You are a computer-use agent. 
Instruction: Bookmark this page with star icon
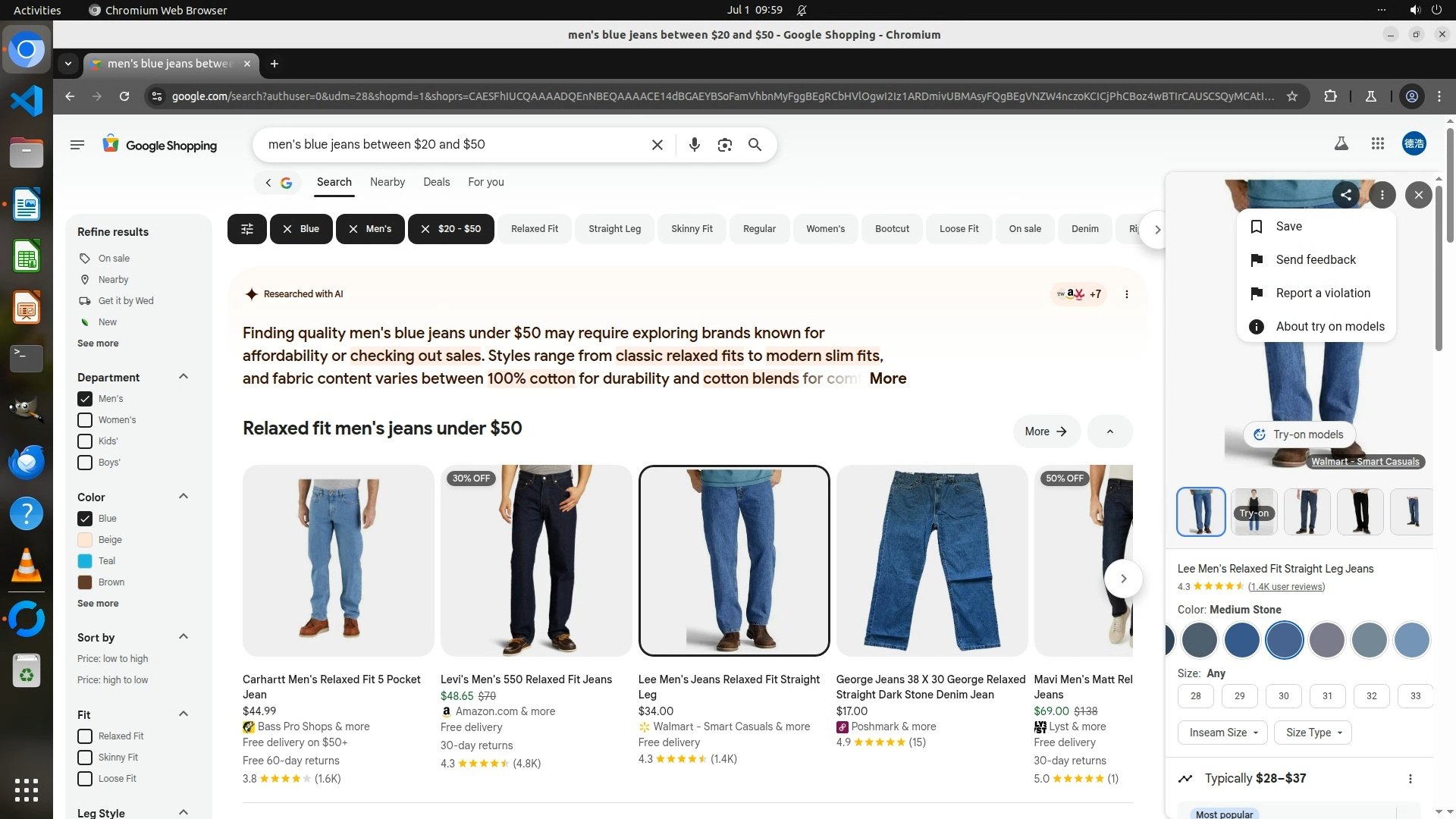point(1292,96)
